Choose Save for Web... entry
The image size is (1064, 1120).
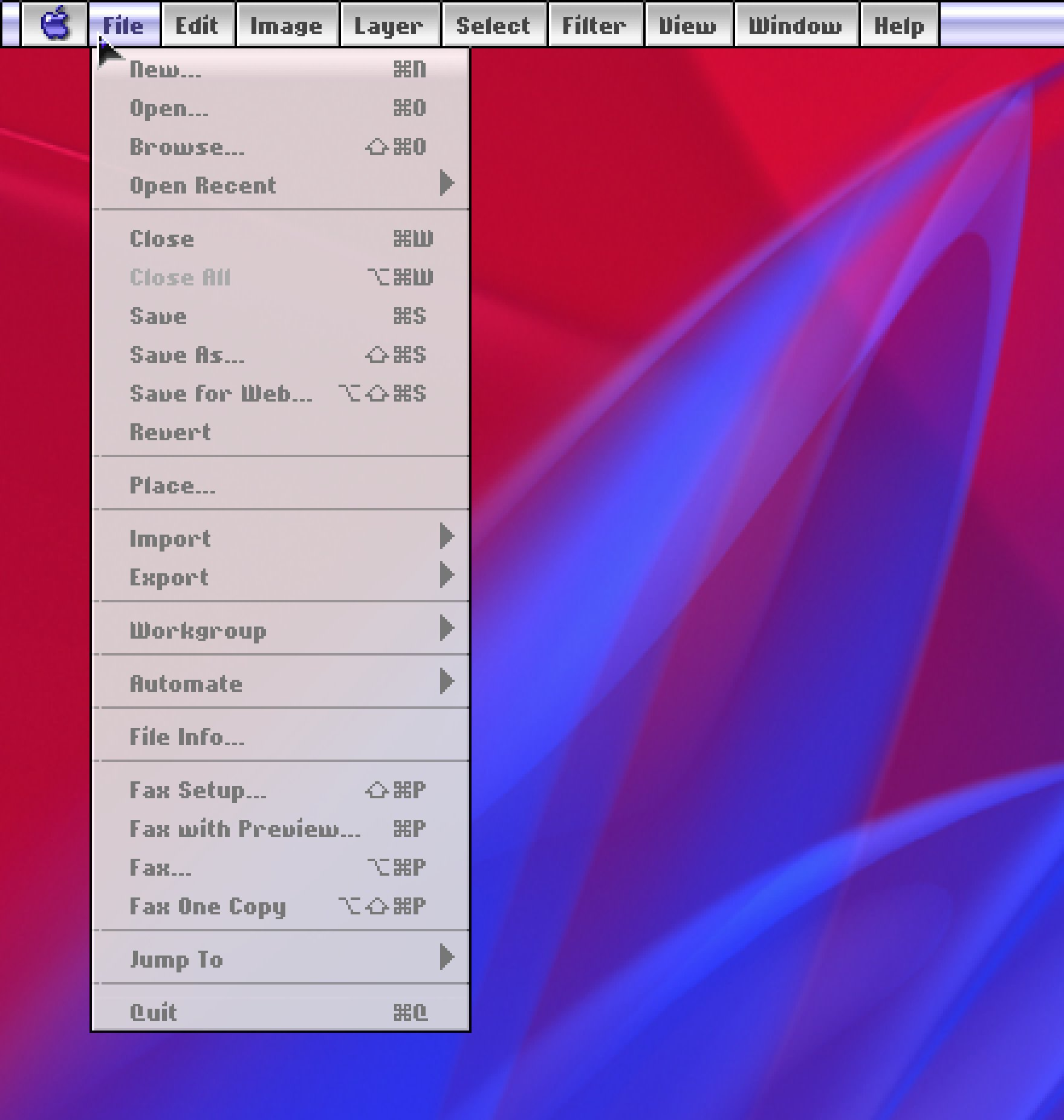point(281,394)
